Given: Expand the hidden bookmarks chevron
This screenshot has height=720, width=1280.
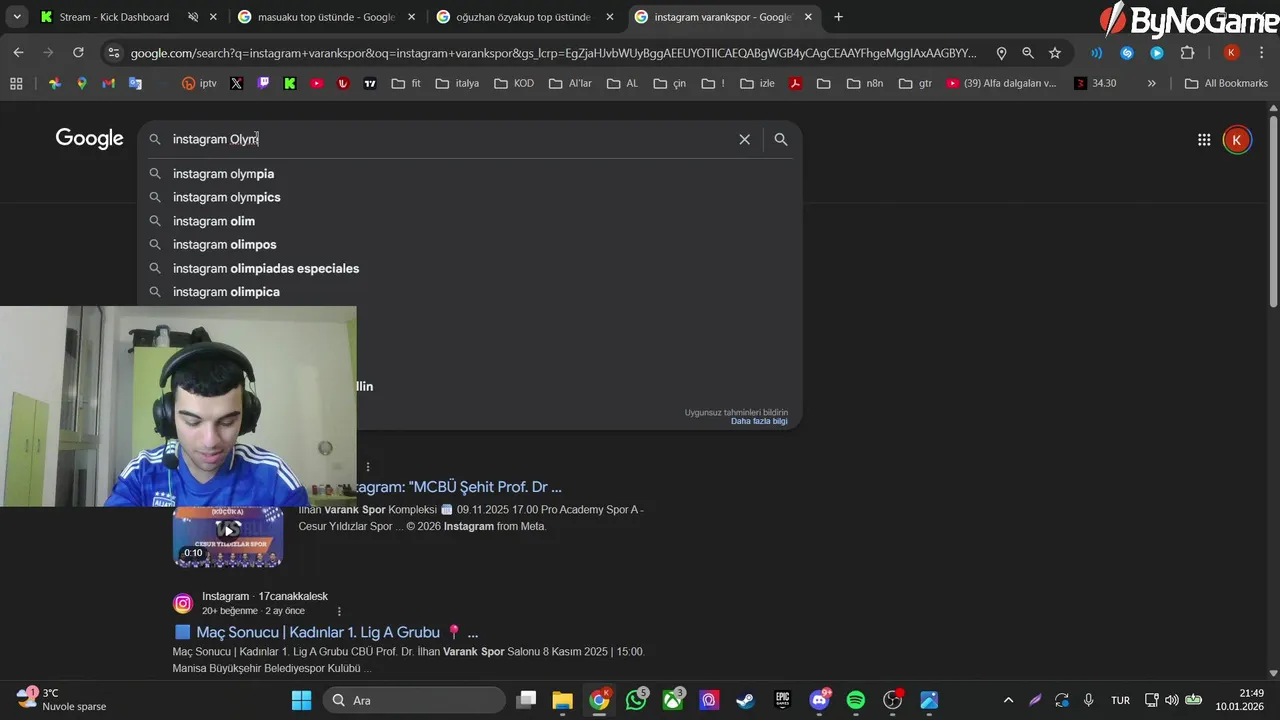Looking at the screenshot, I should click(x=1151, y=83).
